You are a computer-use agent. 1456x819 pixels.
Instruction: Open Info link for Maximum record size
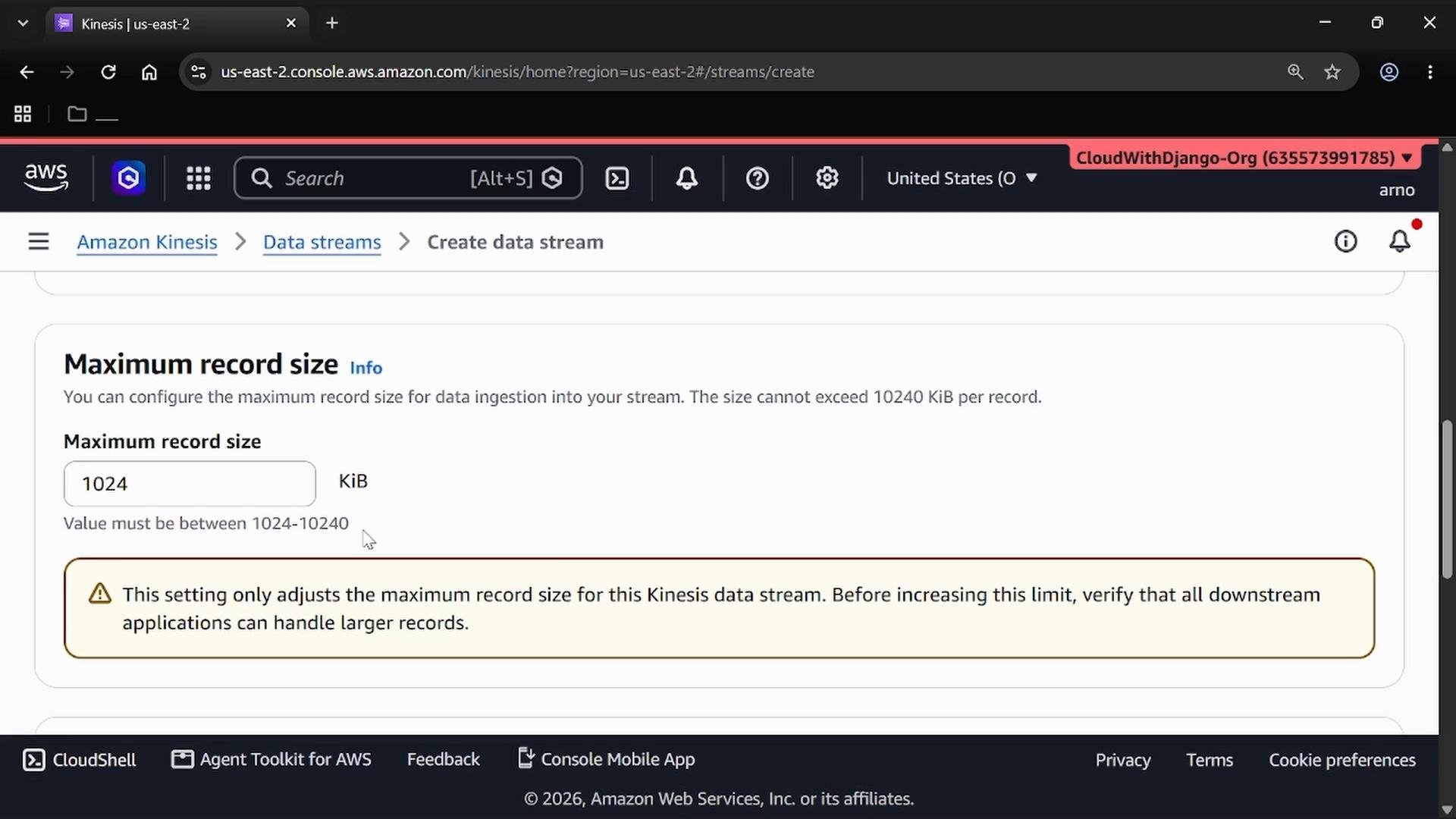click(366, 368)
